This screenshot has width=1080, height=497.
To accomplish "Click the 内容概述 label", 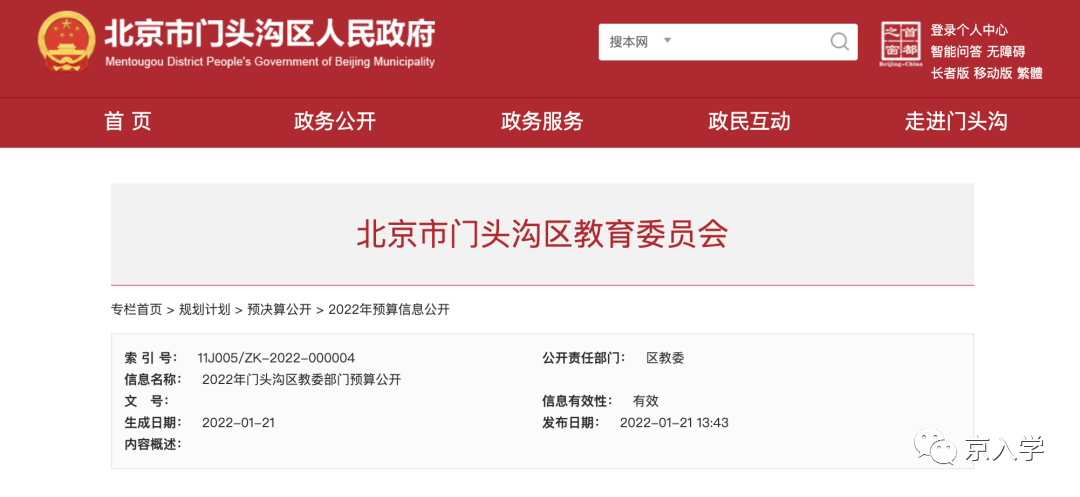I will pyautogui.click(x=153, y=444).
